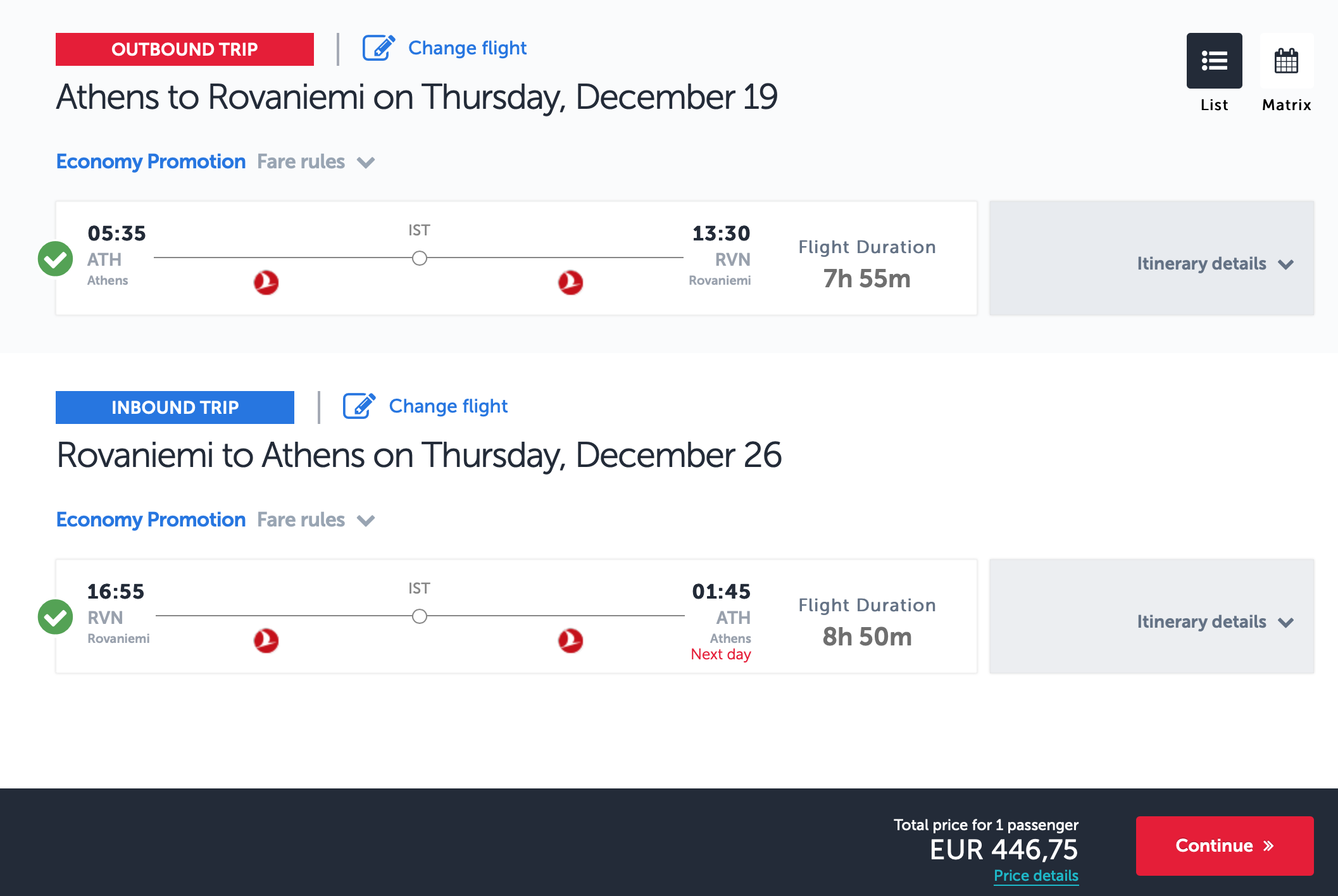Expand inbound Fare rules dropdown

coord(315,520)
